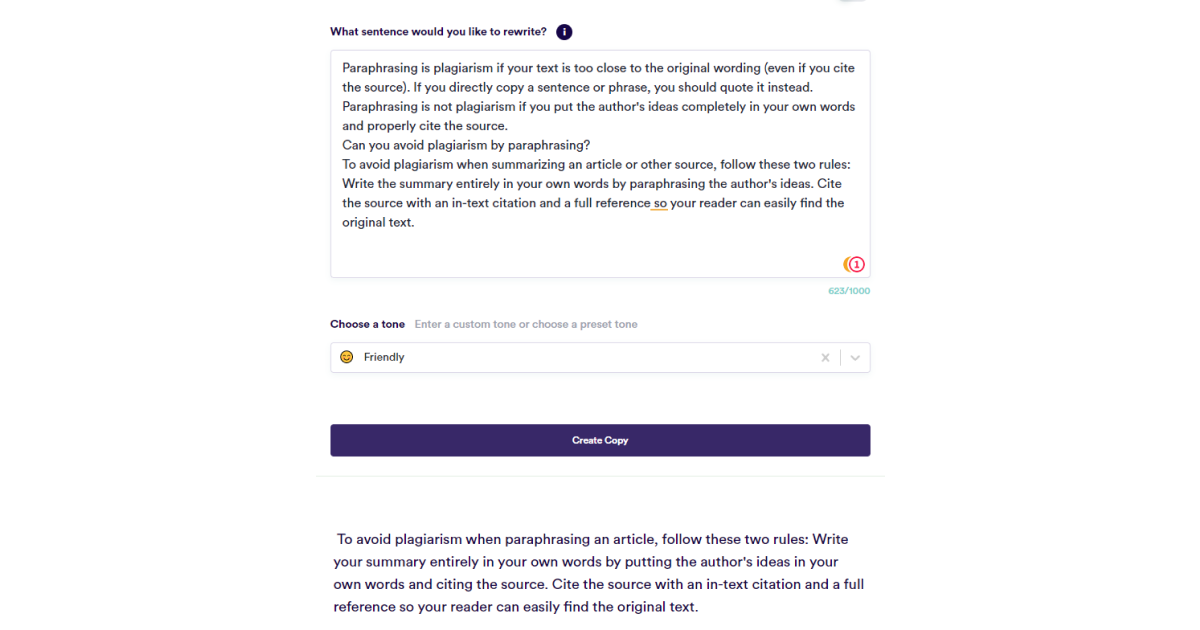The image size is (1200, 630).
Task: Click the info icon beside the rewrite question
Action: [x=564, y=32]
